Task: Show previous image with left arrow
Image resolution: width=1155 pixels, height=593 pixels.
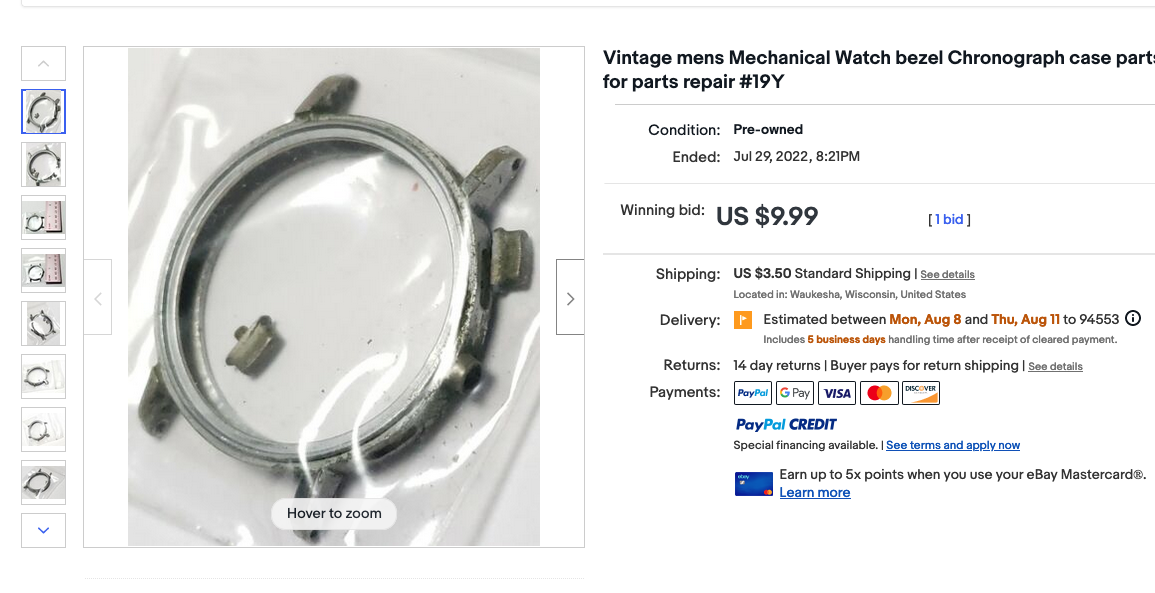Action: point(98,298)
